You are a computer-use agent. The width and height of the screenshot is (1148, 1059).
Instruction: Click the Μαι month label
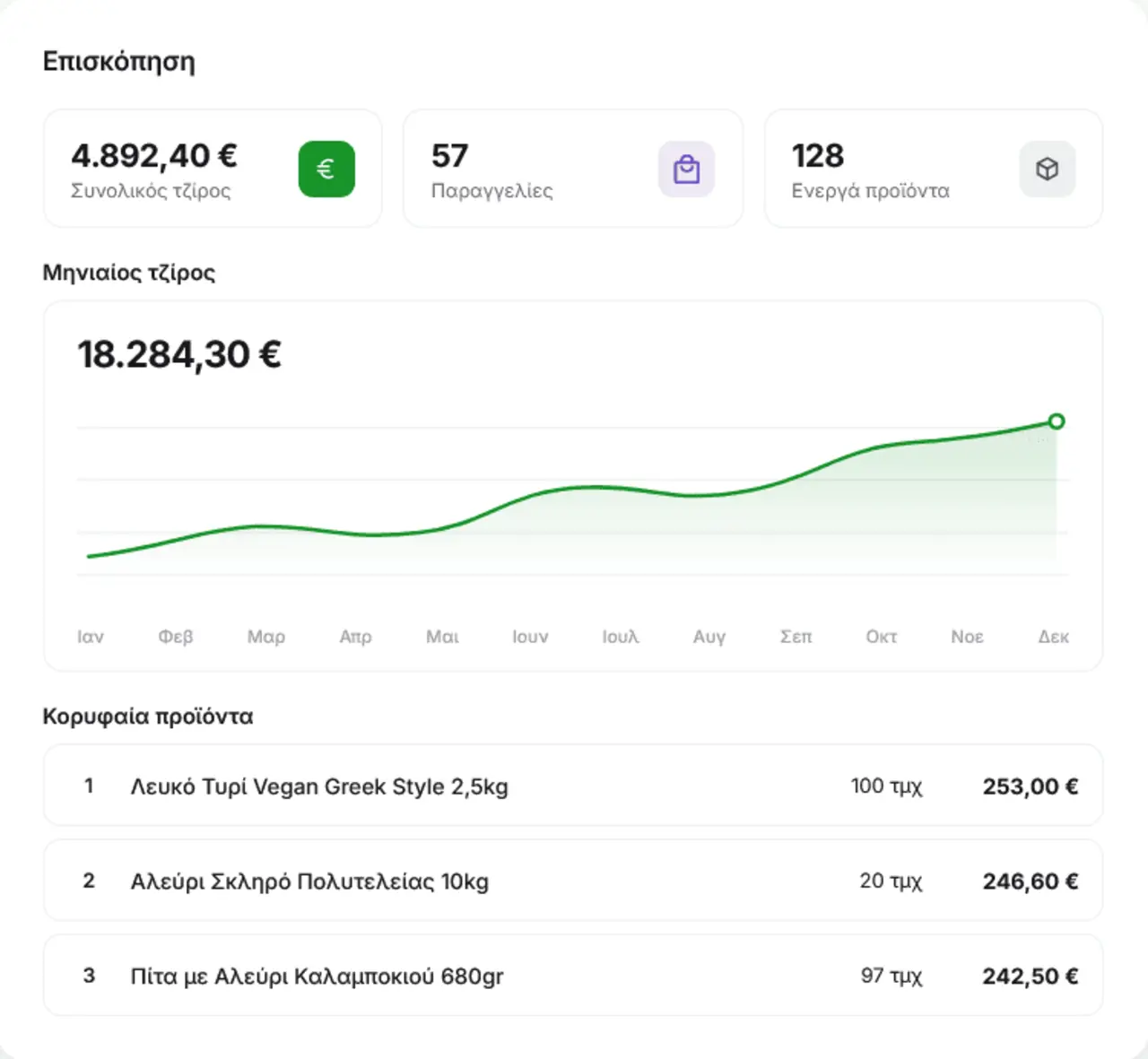point(442,637)
